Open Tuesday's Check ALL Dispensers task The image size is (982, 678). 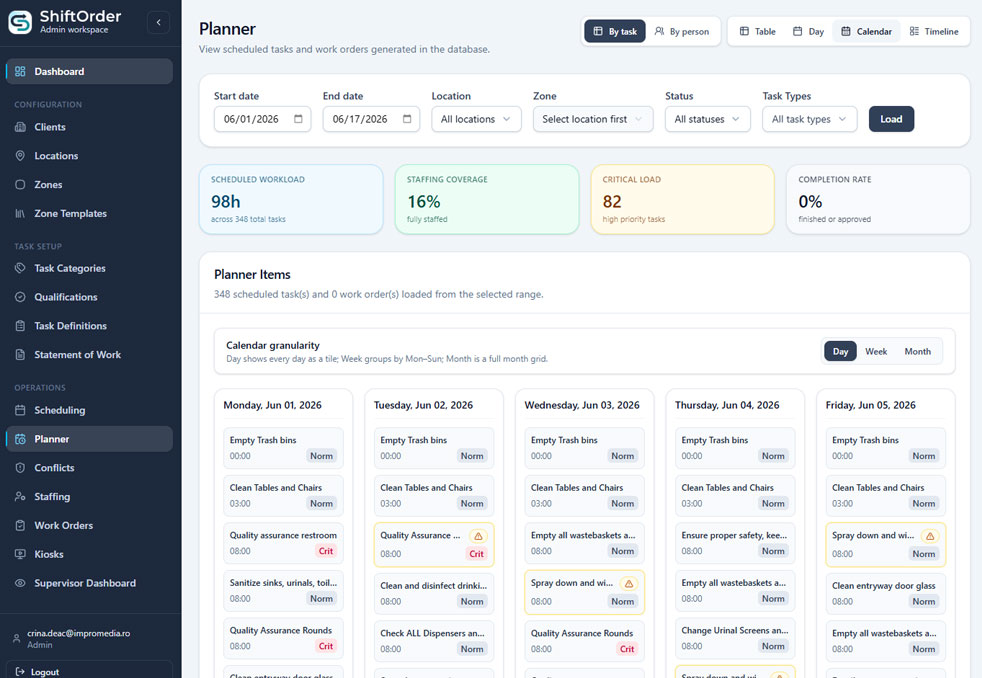click(x=434, y=641)
